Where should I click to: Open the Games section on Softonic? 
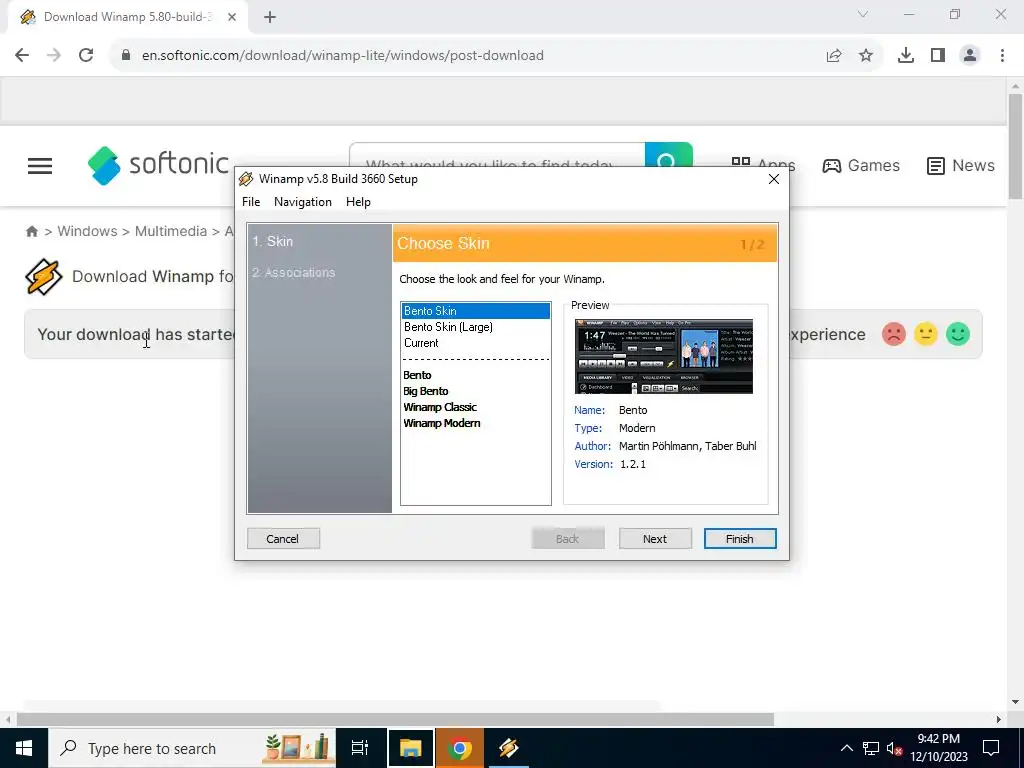861,165
